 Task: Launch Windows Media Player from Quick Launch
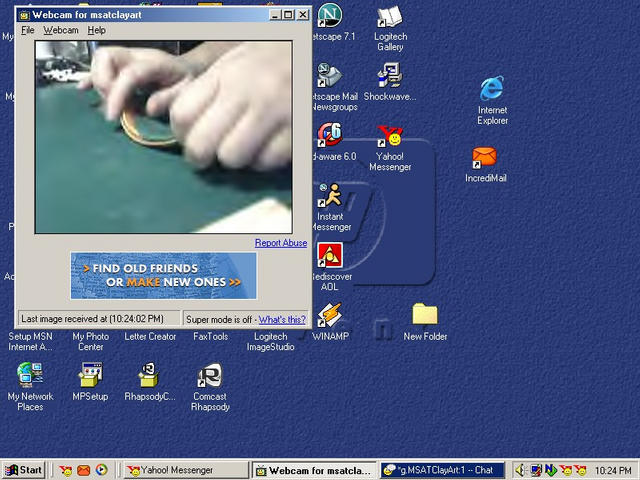[x=102, y=470]
